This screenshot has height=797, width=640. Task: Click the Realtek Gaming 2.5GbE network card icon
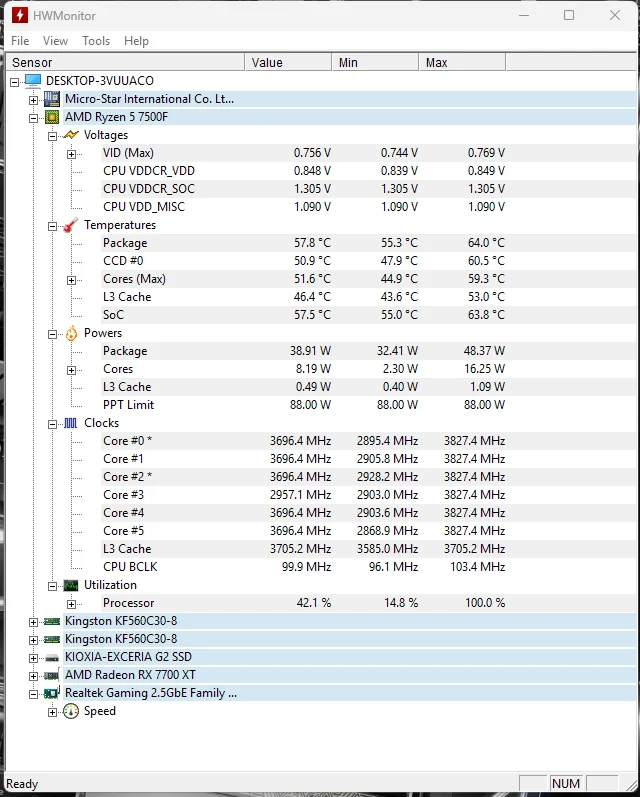point(51,693)
